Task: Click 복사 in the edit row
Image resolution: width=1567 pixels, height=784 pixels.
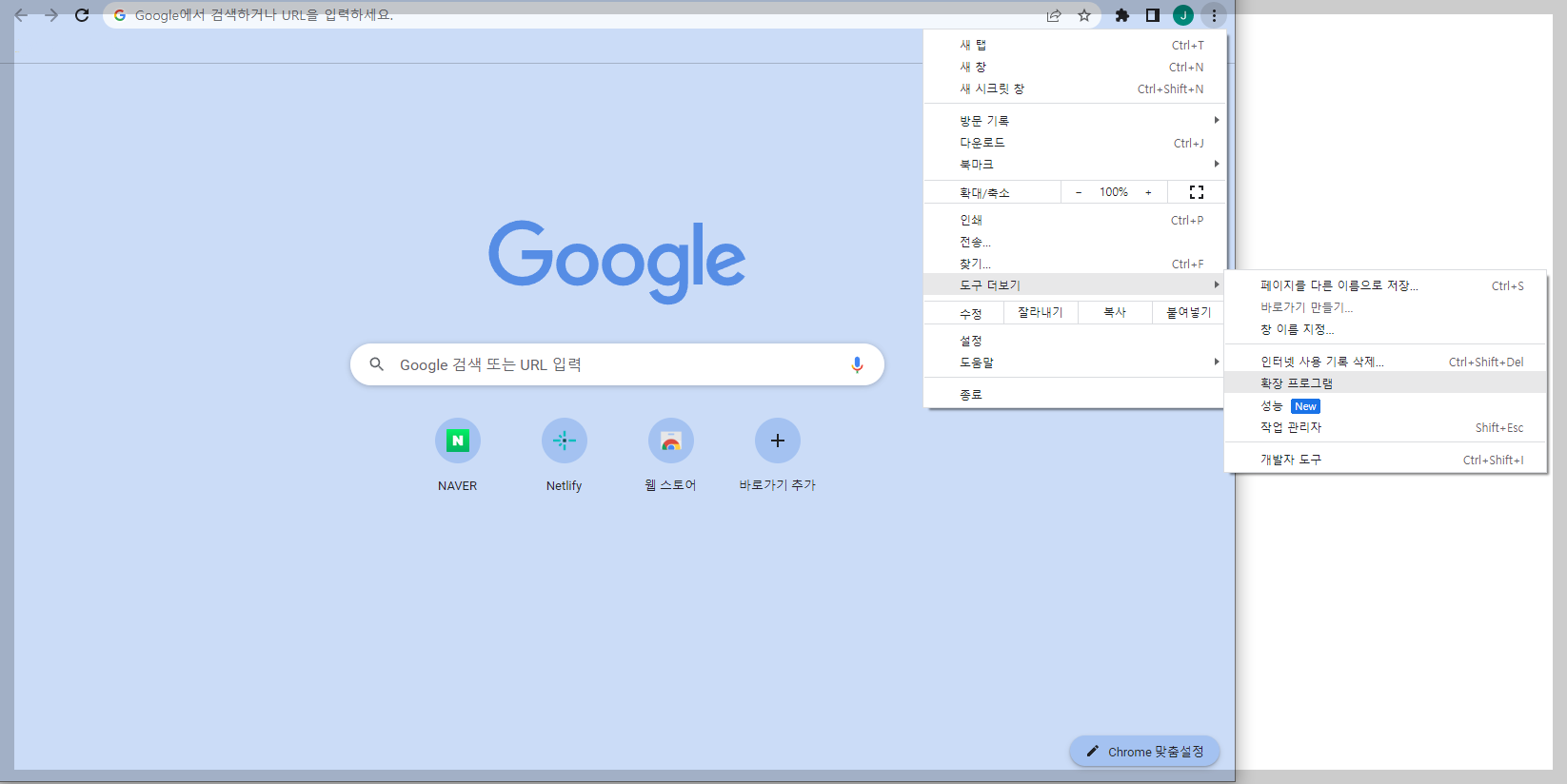Action: pos(1115,312)
